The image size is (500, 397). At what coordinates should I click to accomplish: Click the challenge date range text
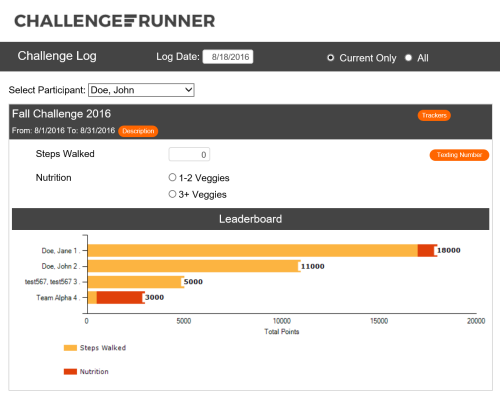[x=63, y=131]
